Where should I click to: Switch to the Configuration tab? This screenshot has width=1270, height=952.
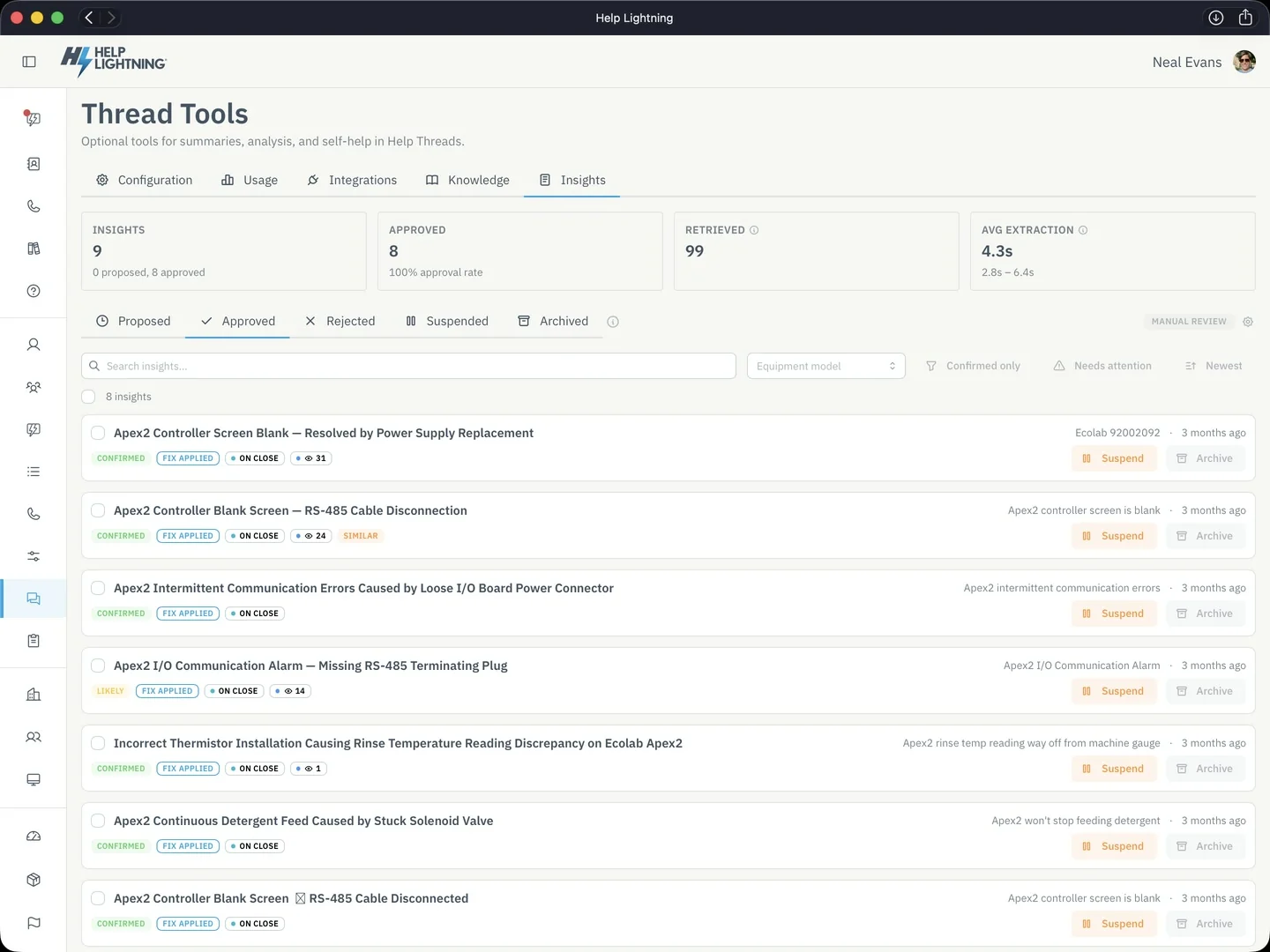point(144,180)
